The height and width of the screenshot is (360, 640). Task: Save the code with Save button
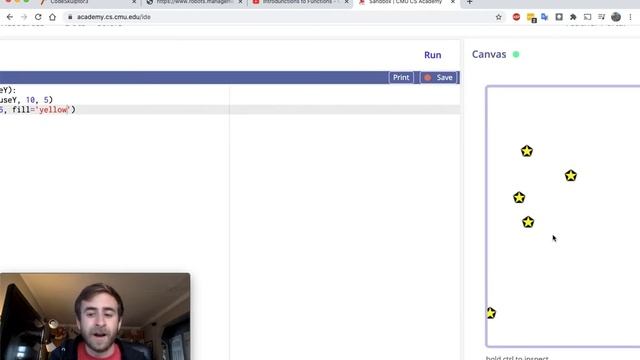click(x=439, y=78)
